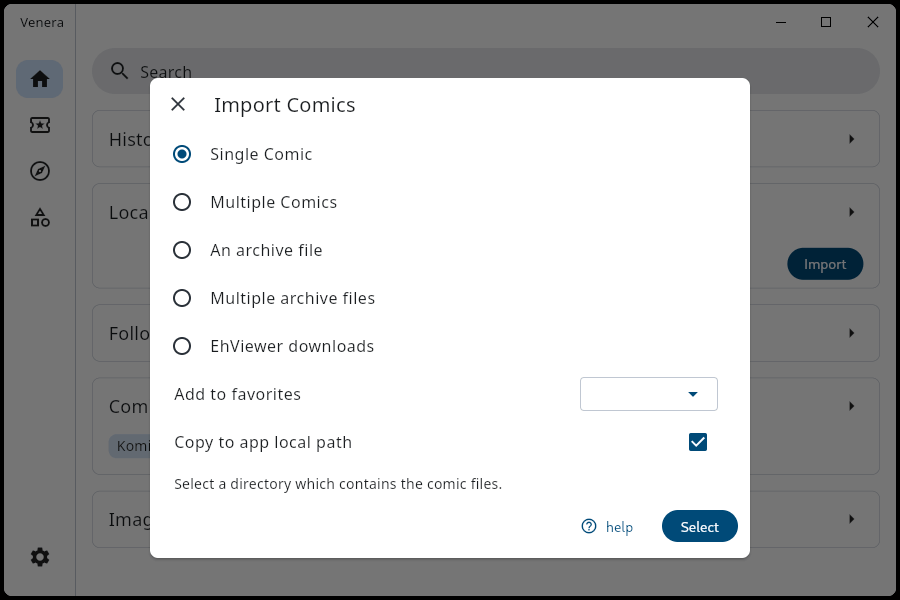The height and width of the screenshot is (600, 900).
Task: Open the Favorites icon in sidebar
Action: 40,125
